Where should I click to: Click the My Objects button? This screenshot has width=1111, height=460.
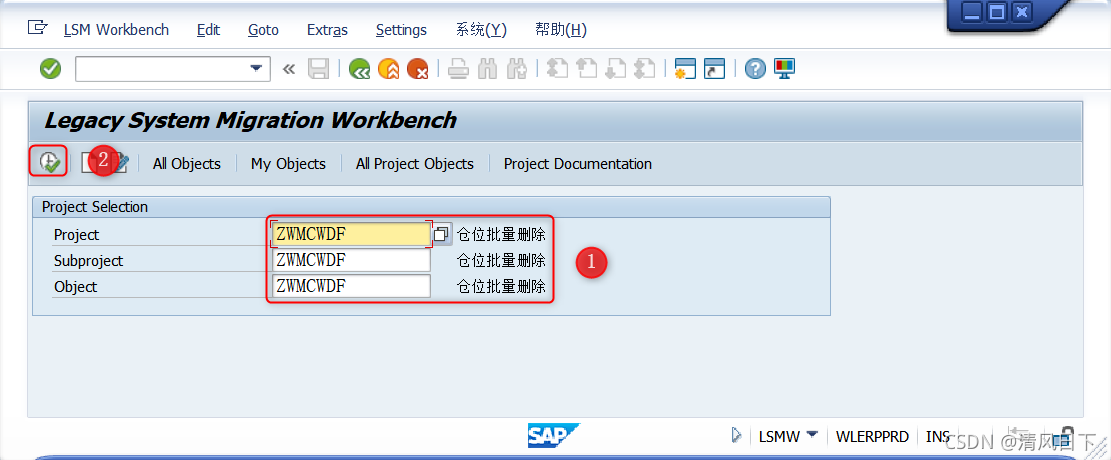tap(288, 164)
